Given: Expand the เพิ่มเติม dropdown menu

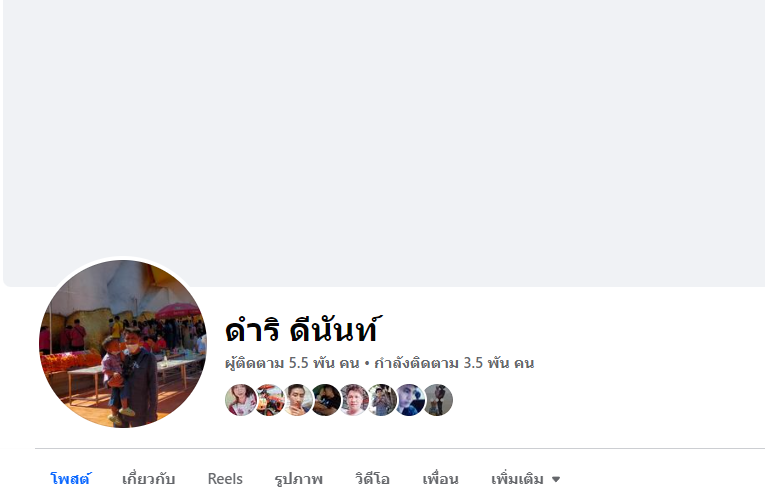Looking at the screenshot, I should 525,479.
